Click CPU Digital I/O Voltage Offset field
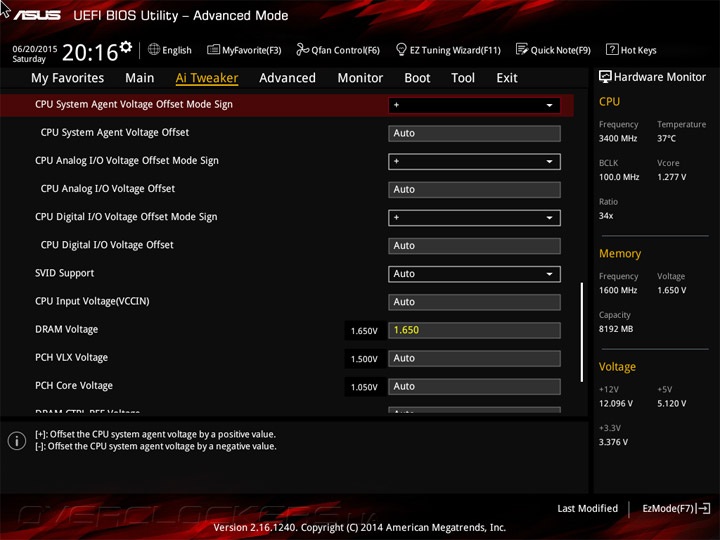 click(x=474, y=246)
